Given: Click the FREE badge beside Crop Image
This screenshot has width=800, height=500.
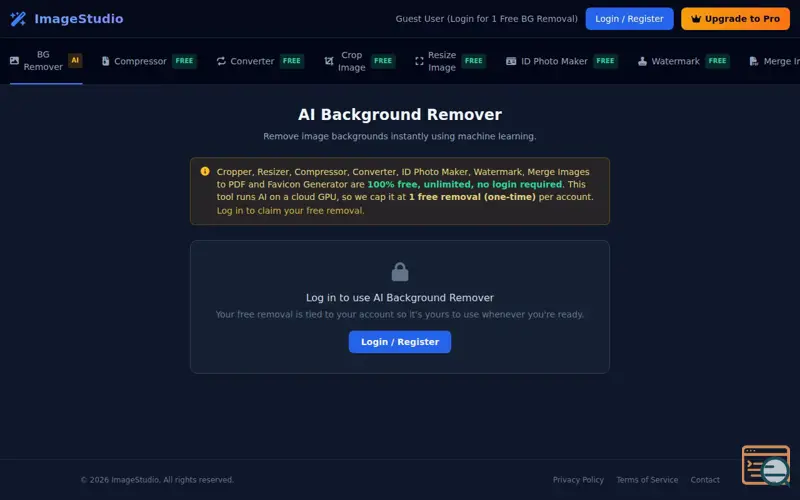Looking at the screenshot, I should pos(383,61).
